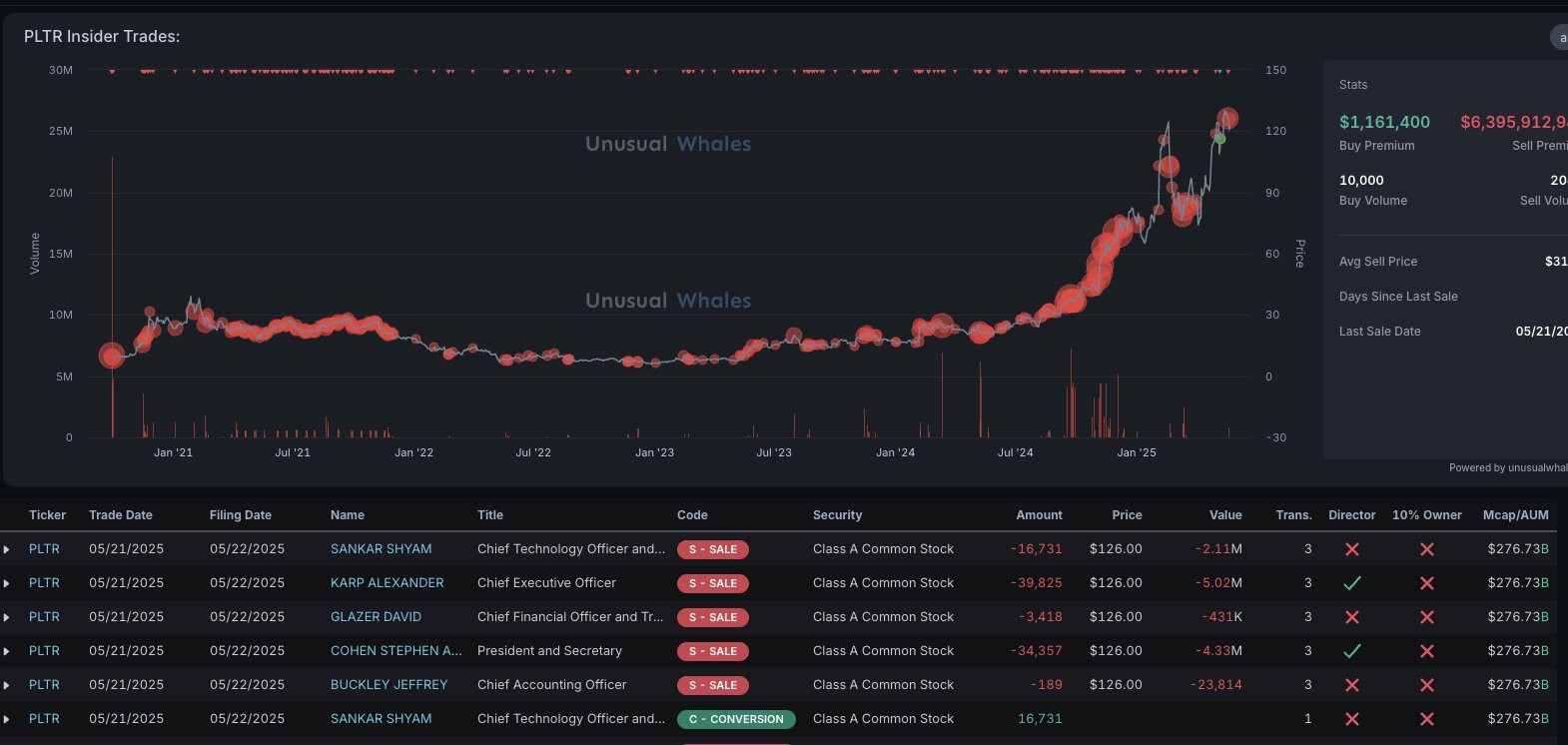Click Director checkmark icon in Karp Alexander row
This screenshot has height=745, width=1568.
[x=1352, y=583]
